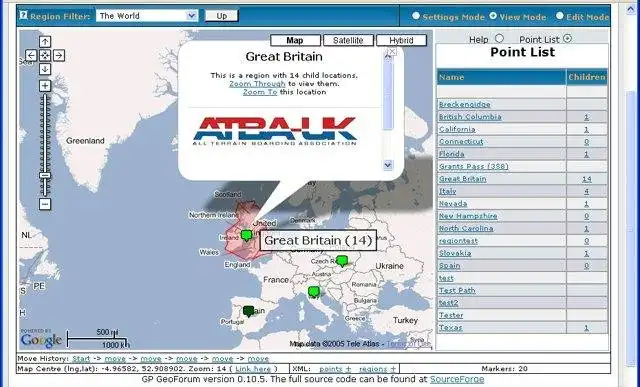Open Tester in the point list
This screenshot has height=387, width=640.
pos(451,315)
